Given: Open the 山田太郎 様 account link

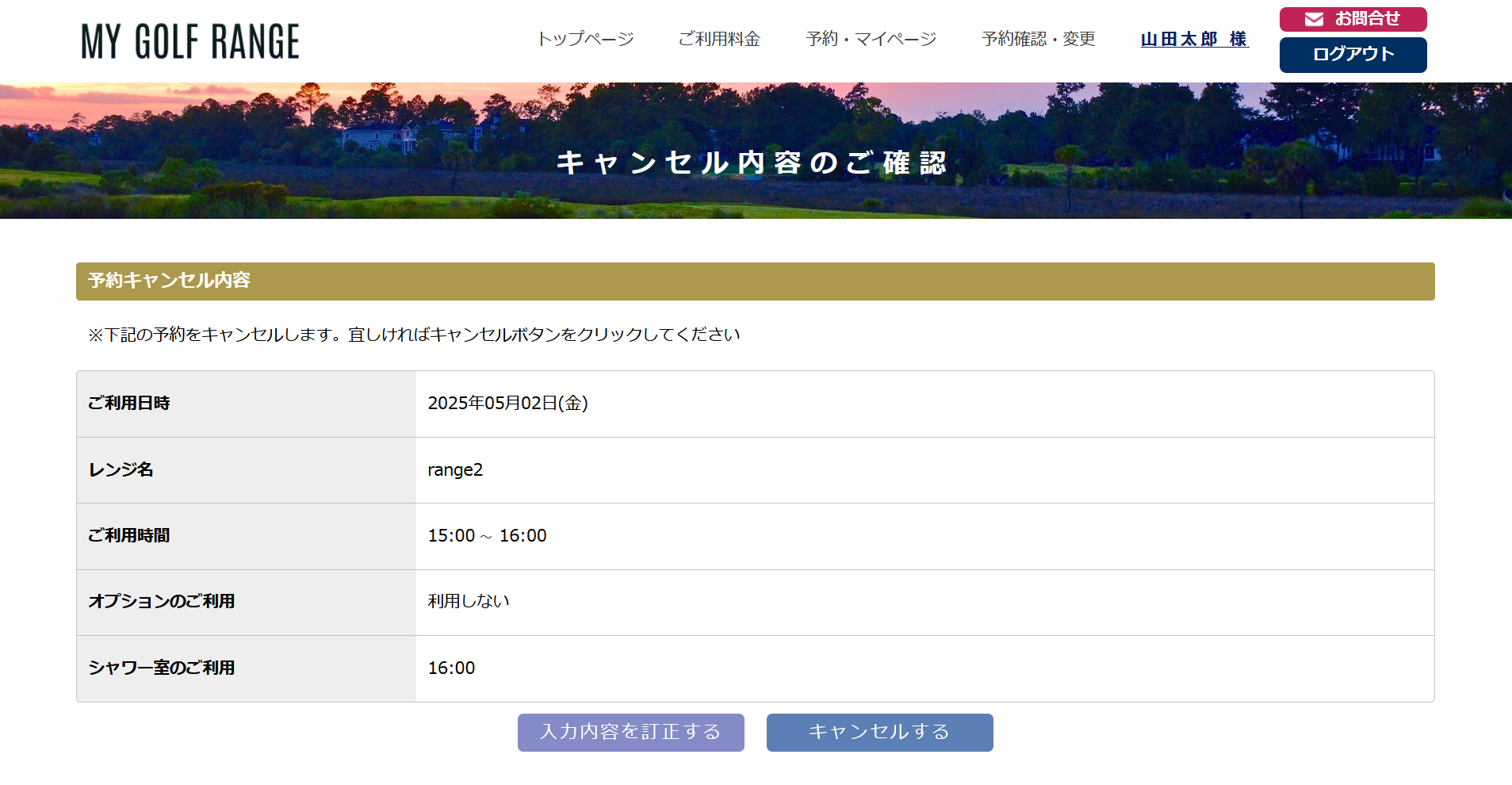Looking at the screenshot, I should pyautogui.click(x=1194, y=39).
